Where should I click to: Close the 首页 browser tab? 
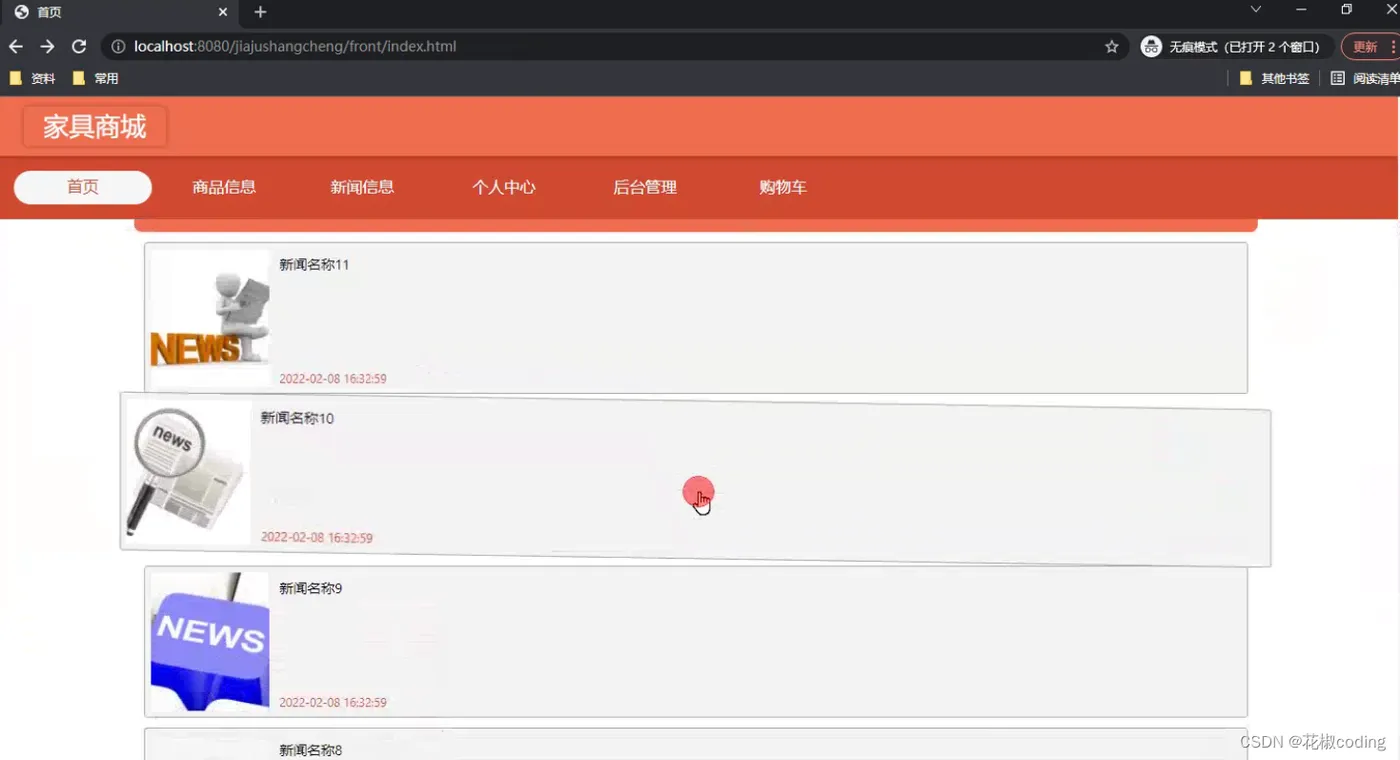223,12
